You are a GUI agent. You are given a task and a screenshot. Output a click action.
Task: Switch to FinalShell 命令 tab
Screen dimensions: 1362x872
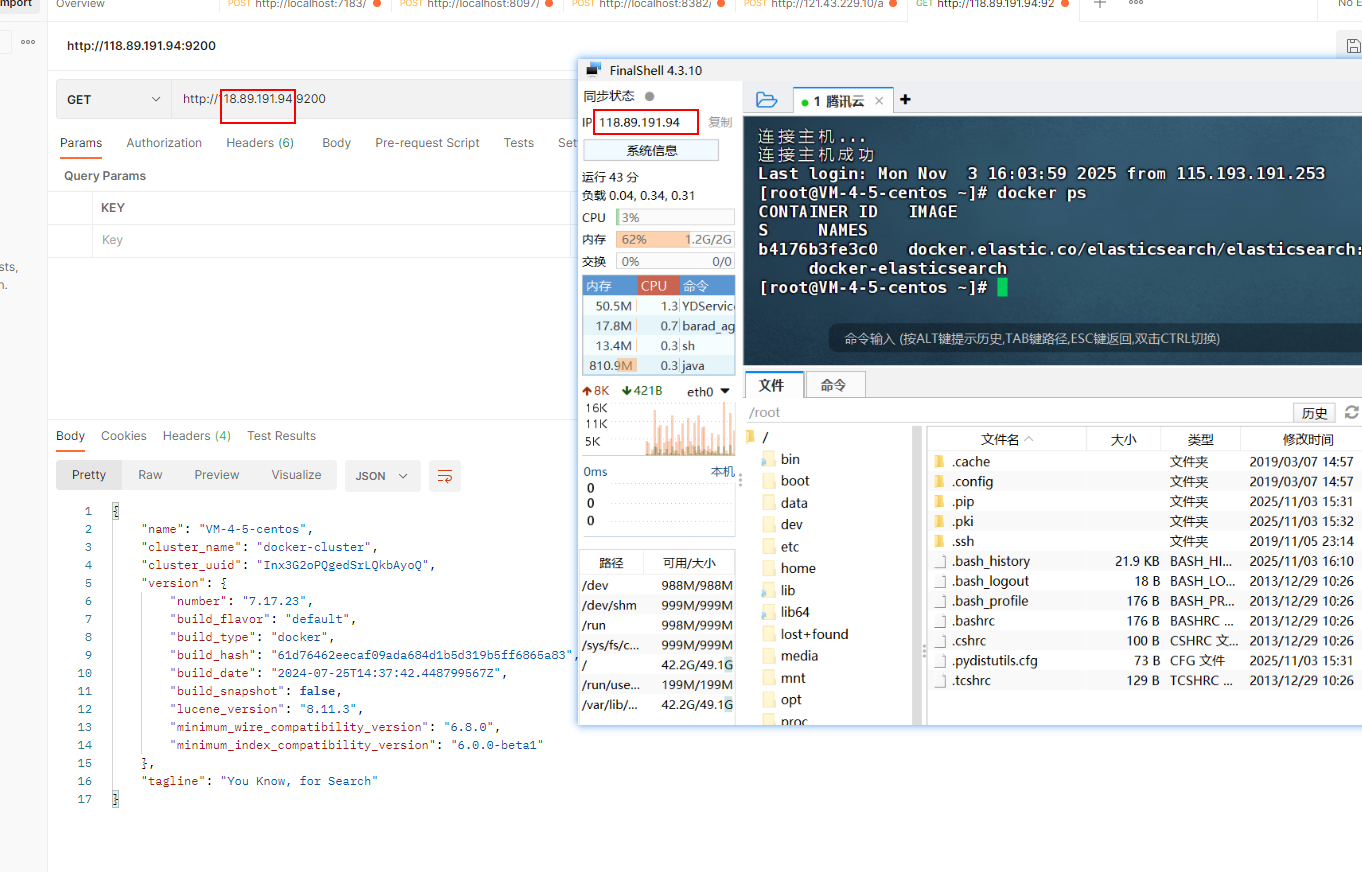click(x=833, y=385)
